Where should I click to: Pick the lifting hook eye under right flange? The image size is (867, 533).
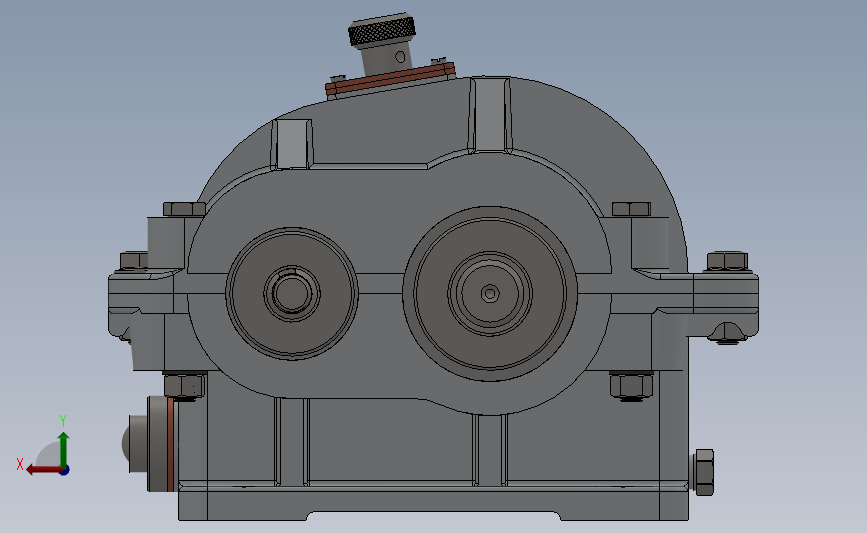pyautogui.click(x=728, y=332)
